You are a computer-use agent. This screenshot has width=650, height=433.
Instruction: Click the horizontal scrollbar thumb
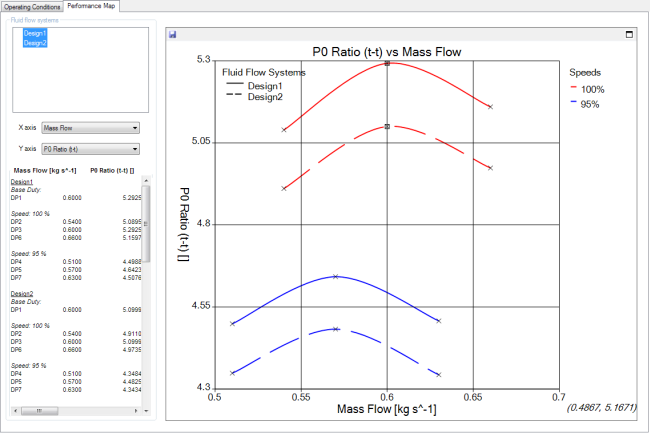click(39, 411)
